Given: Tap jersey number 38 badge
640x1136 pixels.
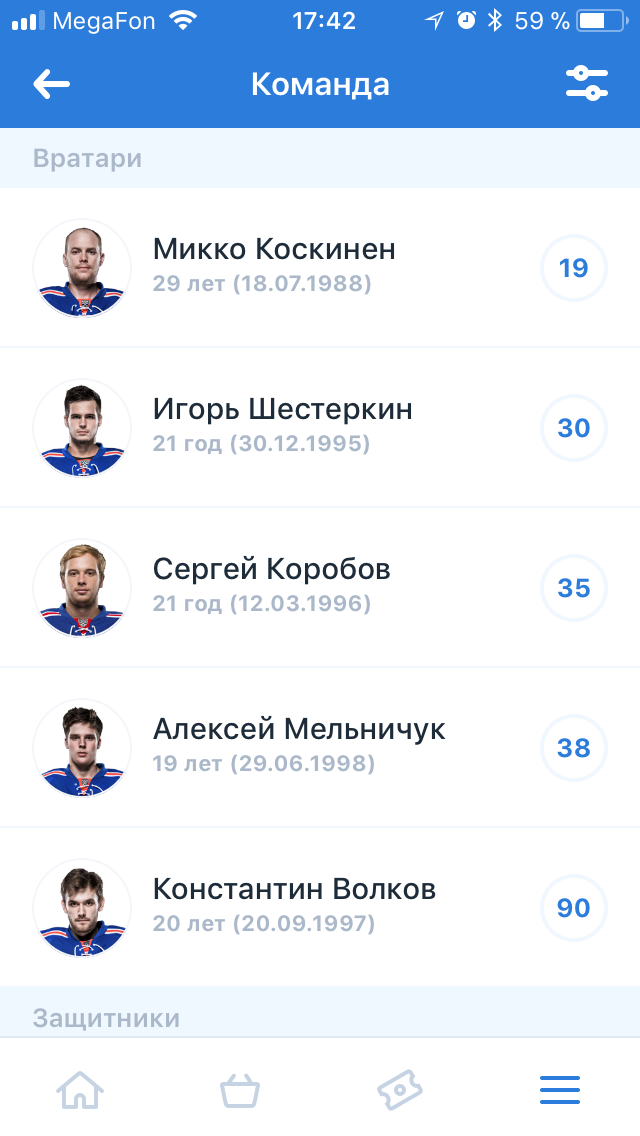Looking at the screenshot, I should (x=574, y=748).
